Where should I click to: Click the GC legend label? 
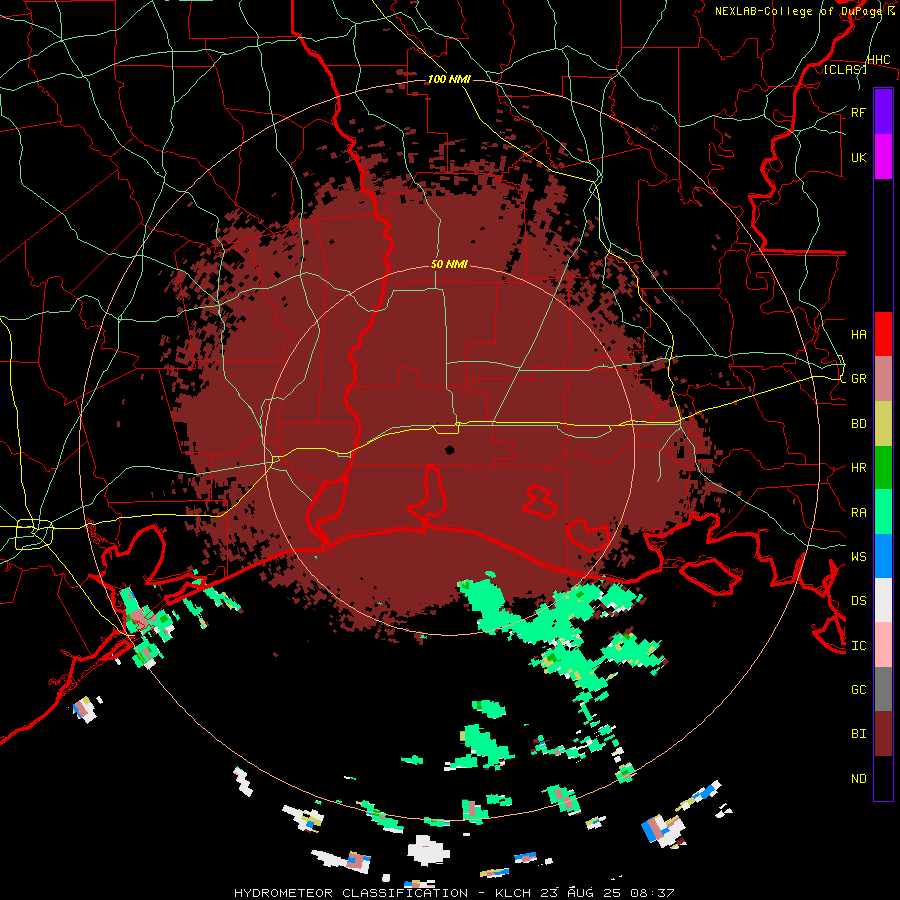pos(858,690)
